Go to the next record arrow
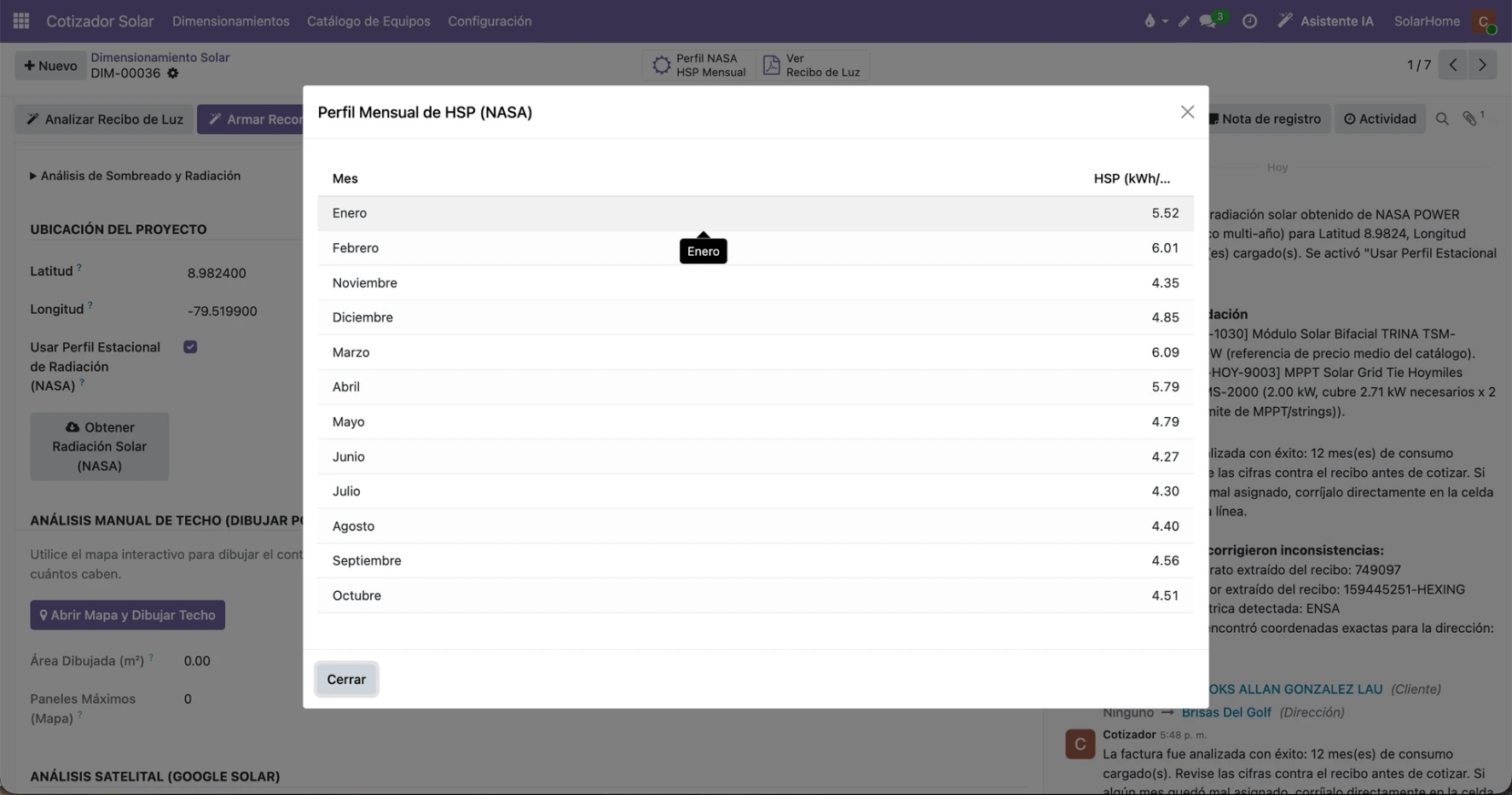Viewport: 1512px width, 795px height. click(x=1482, y=65)
